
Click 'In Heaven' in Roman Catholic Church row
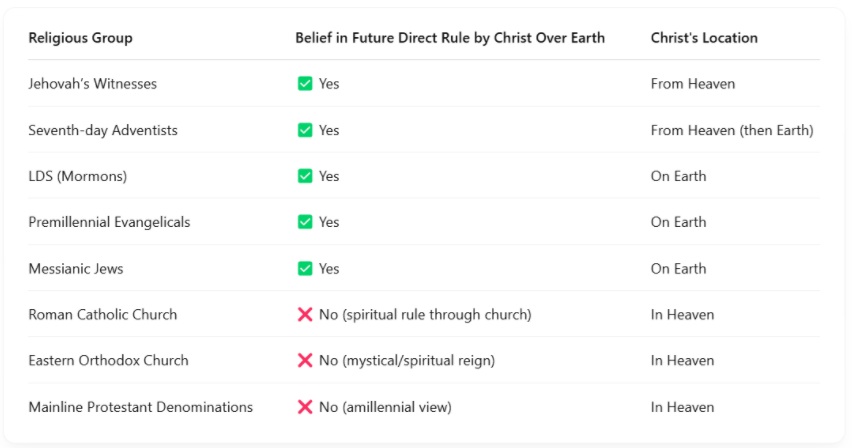pyautogui.click(x=682, y=315)
